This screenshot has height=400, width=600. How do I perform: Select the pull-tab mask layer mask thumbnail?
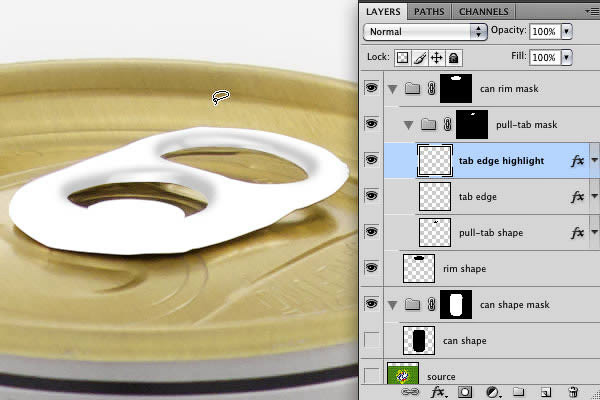472,125
